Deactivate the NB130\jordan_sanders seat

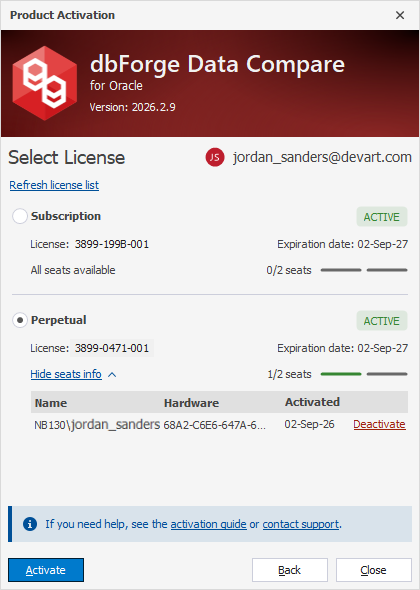(379, 424)
